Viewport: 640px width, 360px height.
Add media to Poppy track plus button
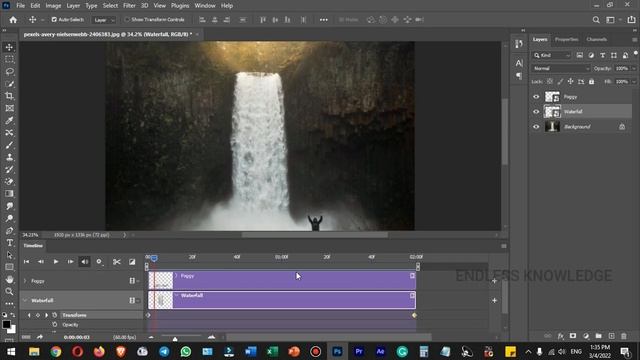[495, 281]
